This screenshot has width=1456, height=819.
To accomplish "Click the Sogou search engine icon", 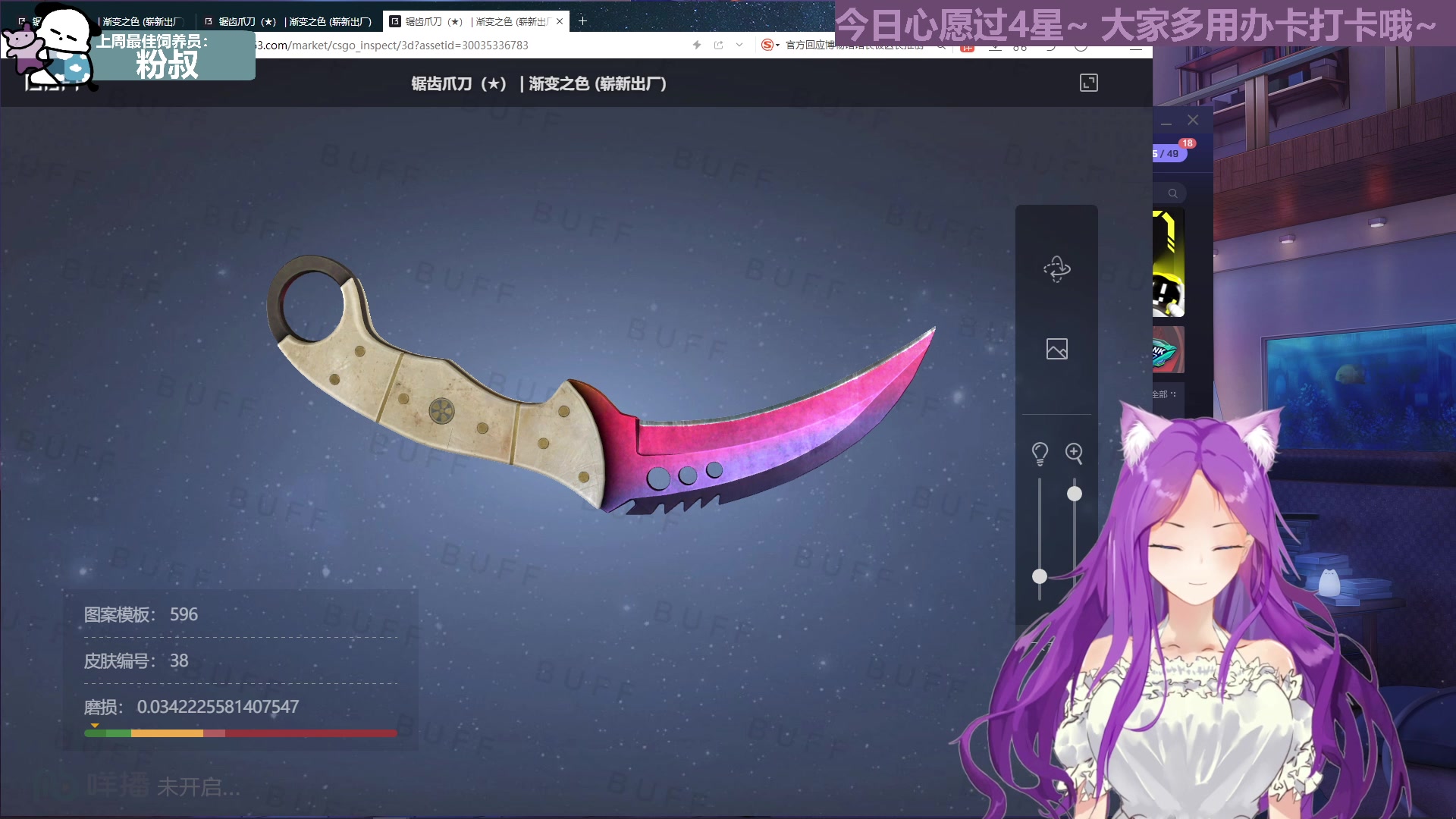I will click(767, 45).
